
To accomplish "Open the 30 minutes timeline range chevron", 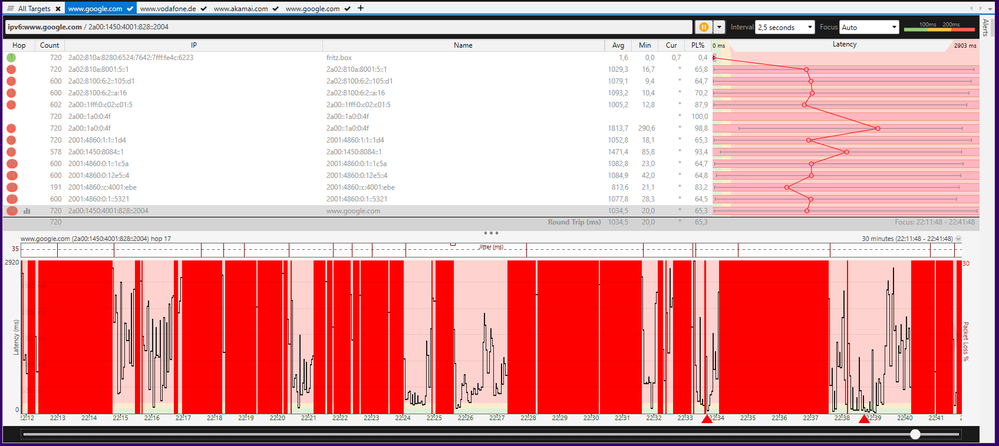I will click(x=958, y=240).
